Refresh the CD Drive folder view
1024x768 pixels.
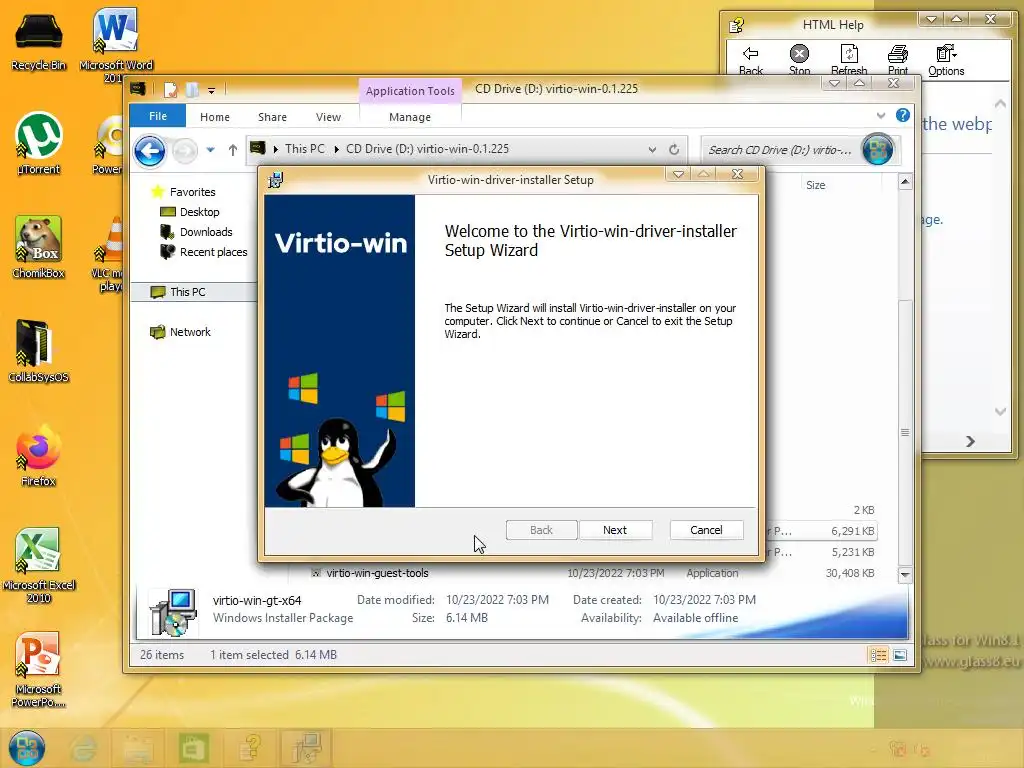click(674, 150)
